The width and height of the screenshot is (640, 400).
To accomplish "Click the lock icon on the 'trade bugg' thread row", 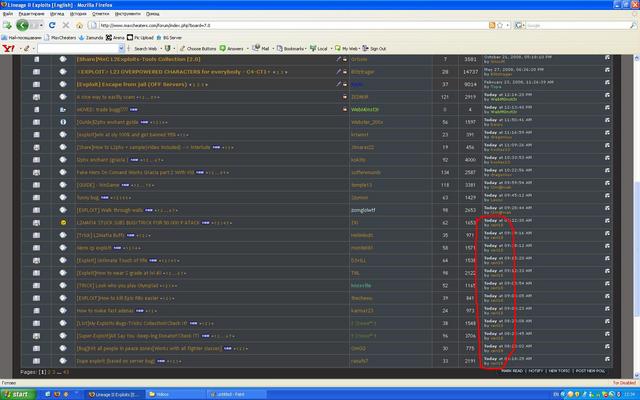I will pyautogui.click(x=36, y=109).
